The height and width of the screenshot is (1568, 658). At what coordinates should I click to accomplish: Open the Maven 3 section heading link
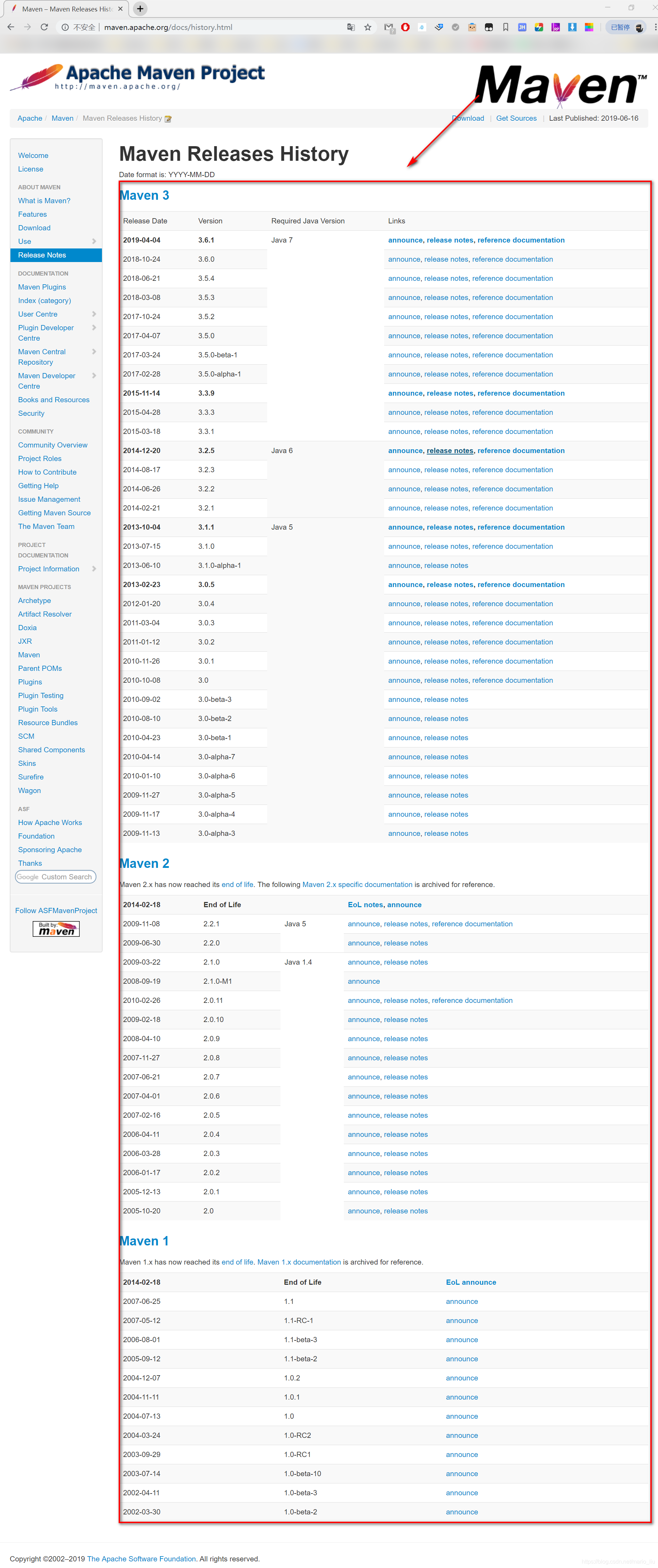[144, 196]
